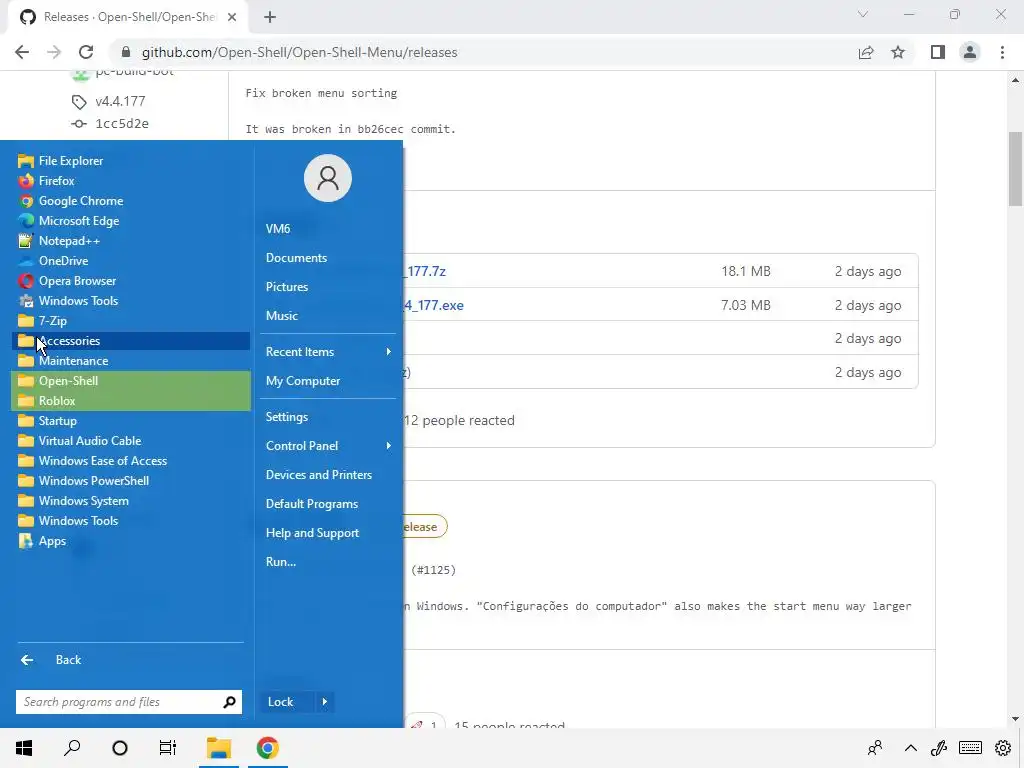Viewport: 1024px width, 768px height.
Task: Toggle Chrome side panel
Action: 938,52
